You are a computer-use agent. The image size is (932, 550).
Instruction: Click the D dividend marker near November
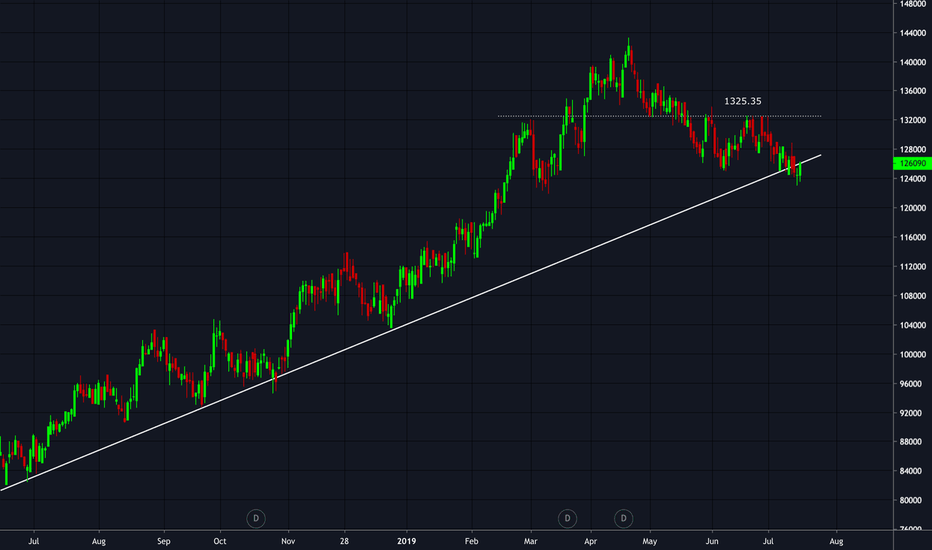tap(256, 518)
